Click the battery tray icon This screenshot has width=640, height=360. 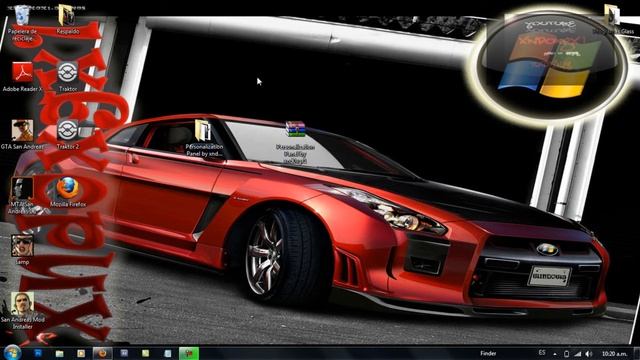coord(566,354)
